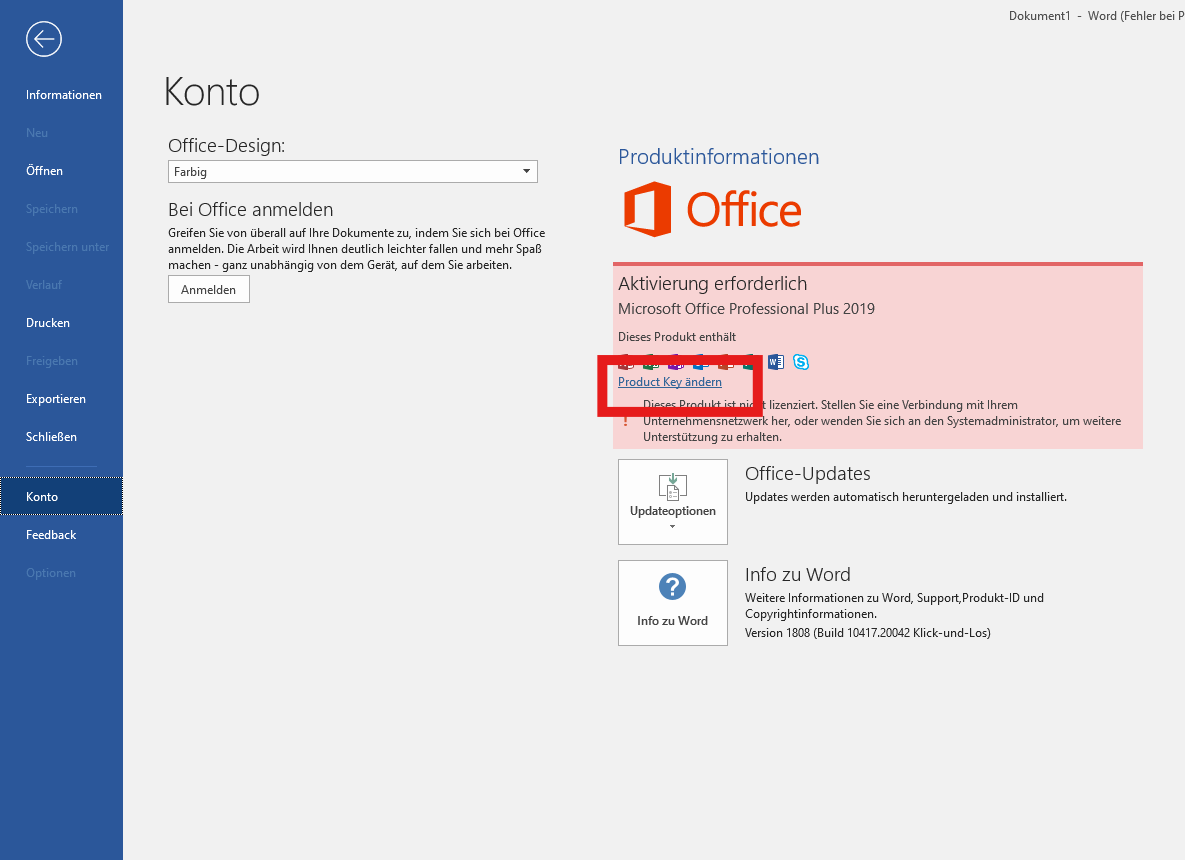Click Neu in the sidebar
1185x860 pixels.
[37, 133]
